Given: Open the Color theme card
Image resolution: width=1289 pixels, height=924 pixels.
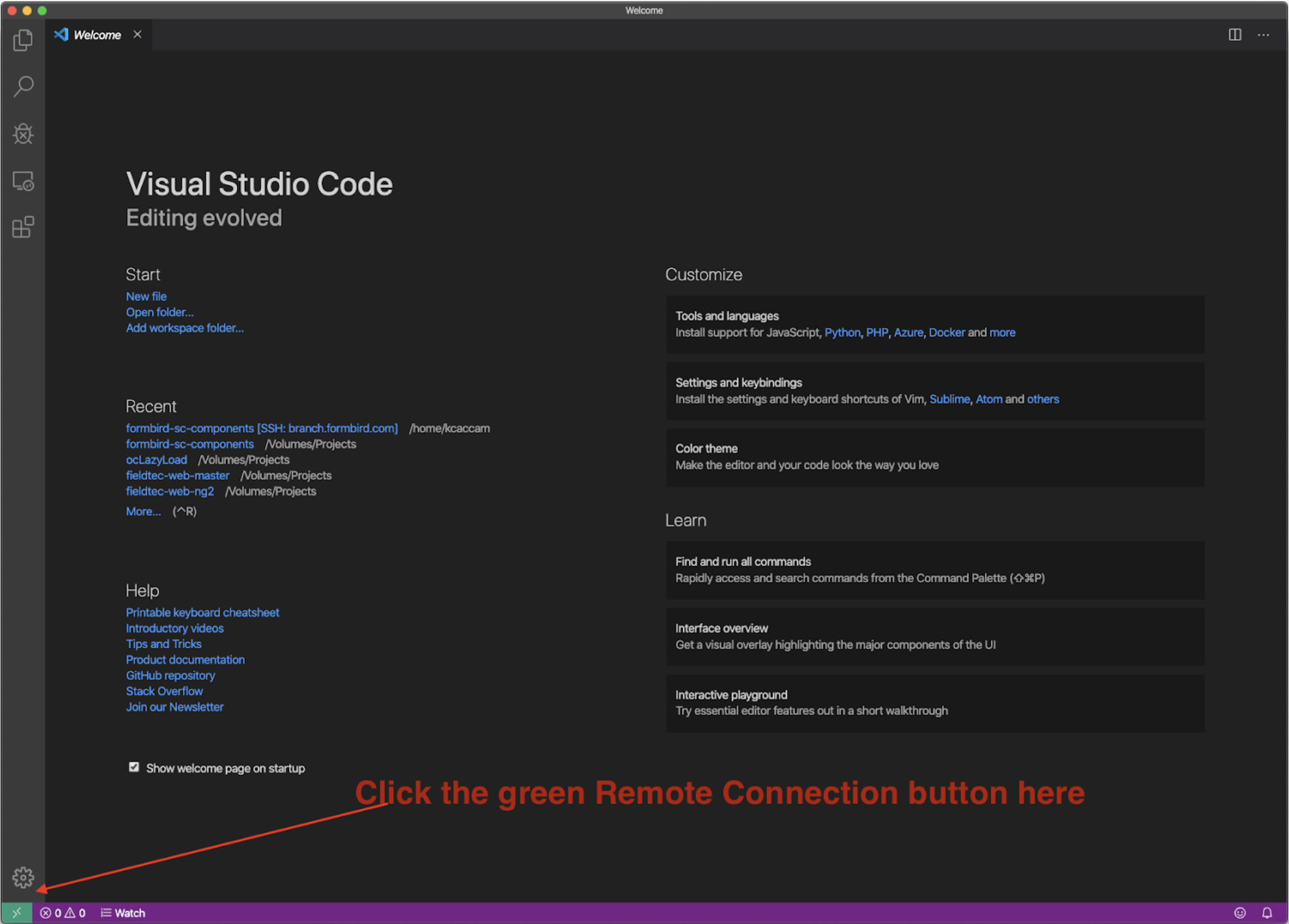Looking at the screenshot, I should tap(935, 457).
